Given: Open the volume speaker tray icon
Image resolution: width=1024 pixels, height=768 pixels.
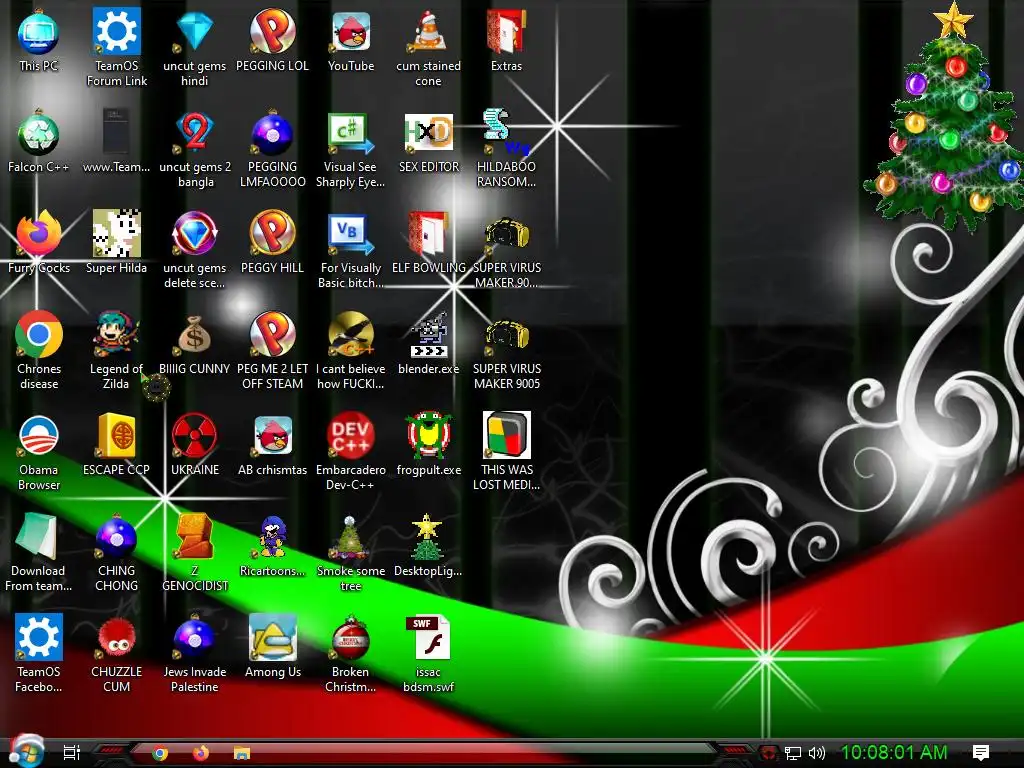Looking at the screenshot, I should 817,753.
